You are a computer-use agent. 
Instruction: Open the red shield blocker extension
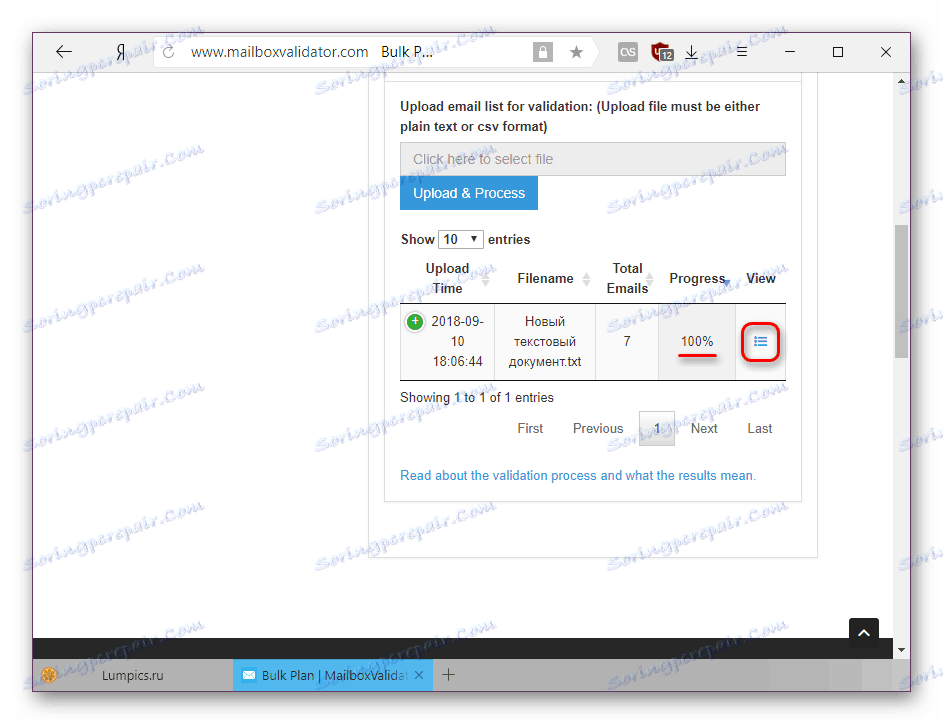pyautogui.click(x=662, y=52)
